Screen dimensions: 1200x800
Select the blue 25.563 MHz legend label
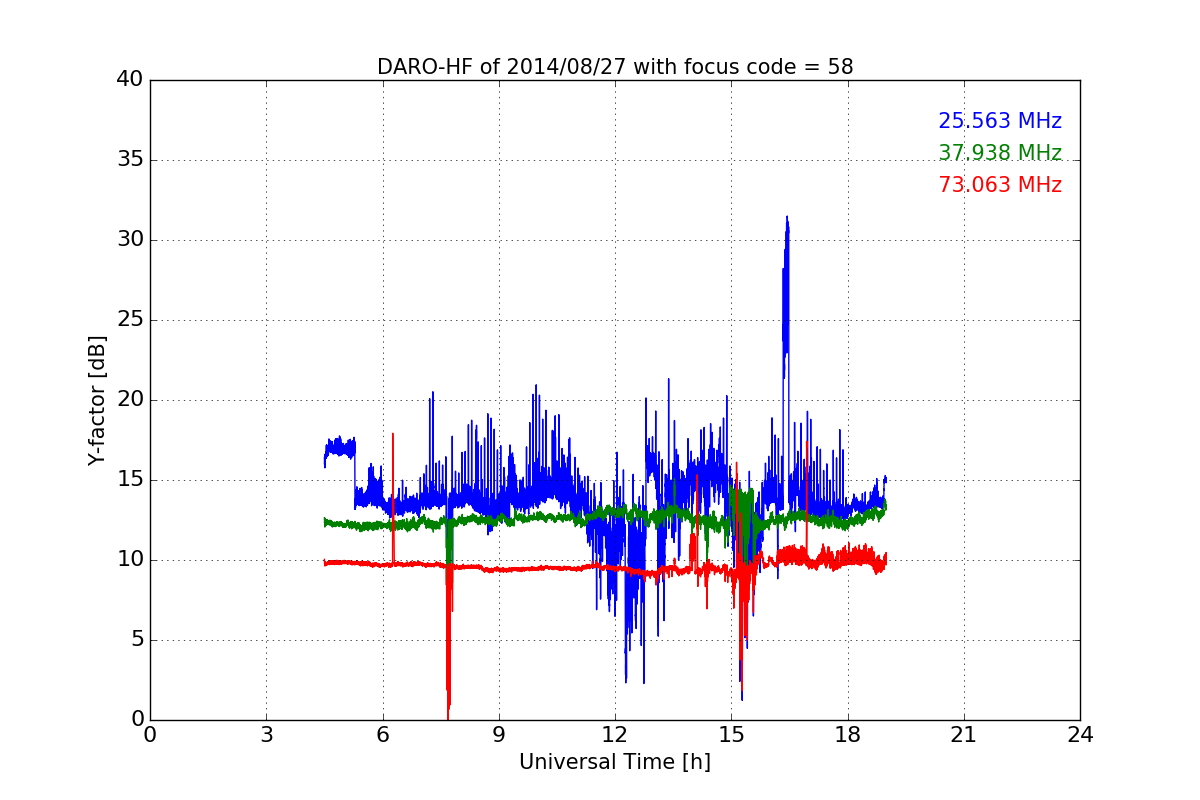[1000, 121]
